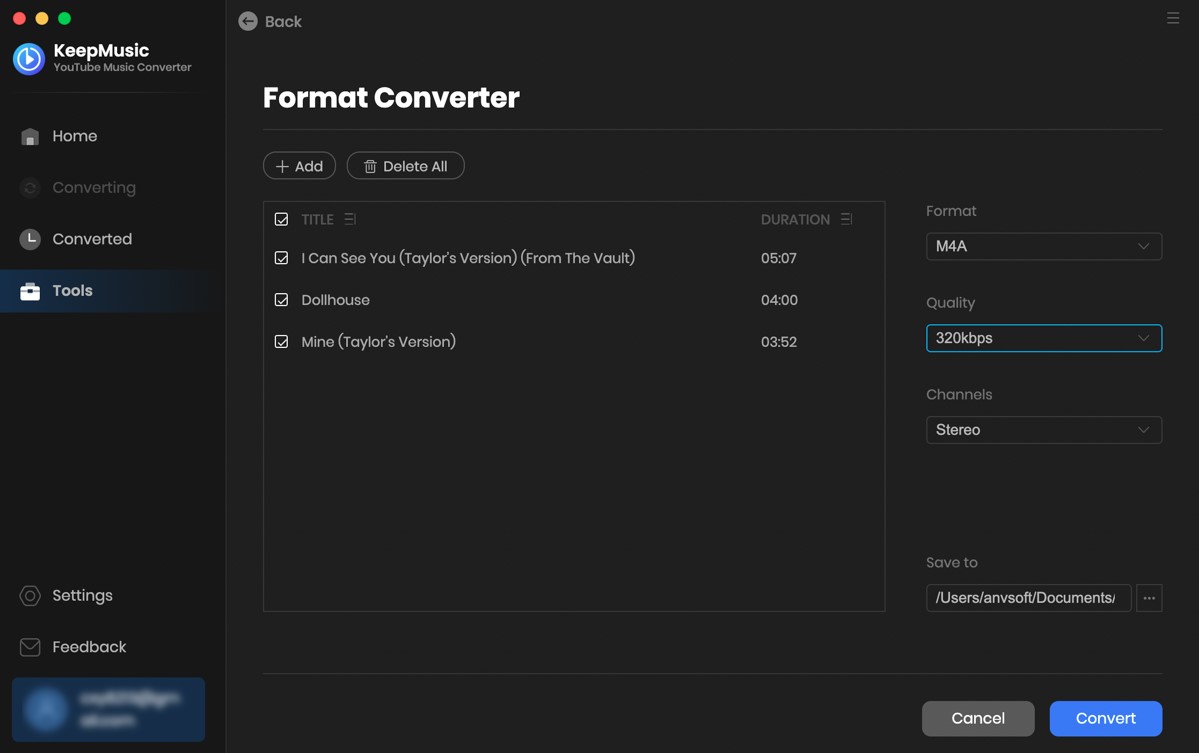This screenshot has width=1199, height=753.
Task: Click the Feedback envelope icon
Action: click(x=30, y=648)
